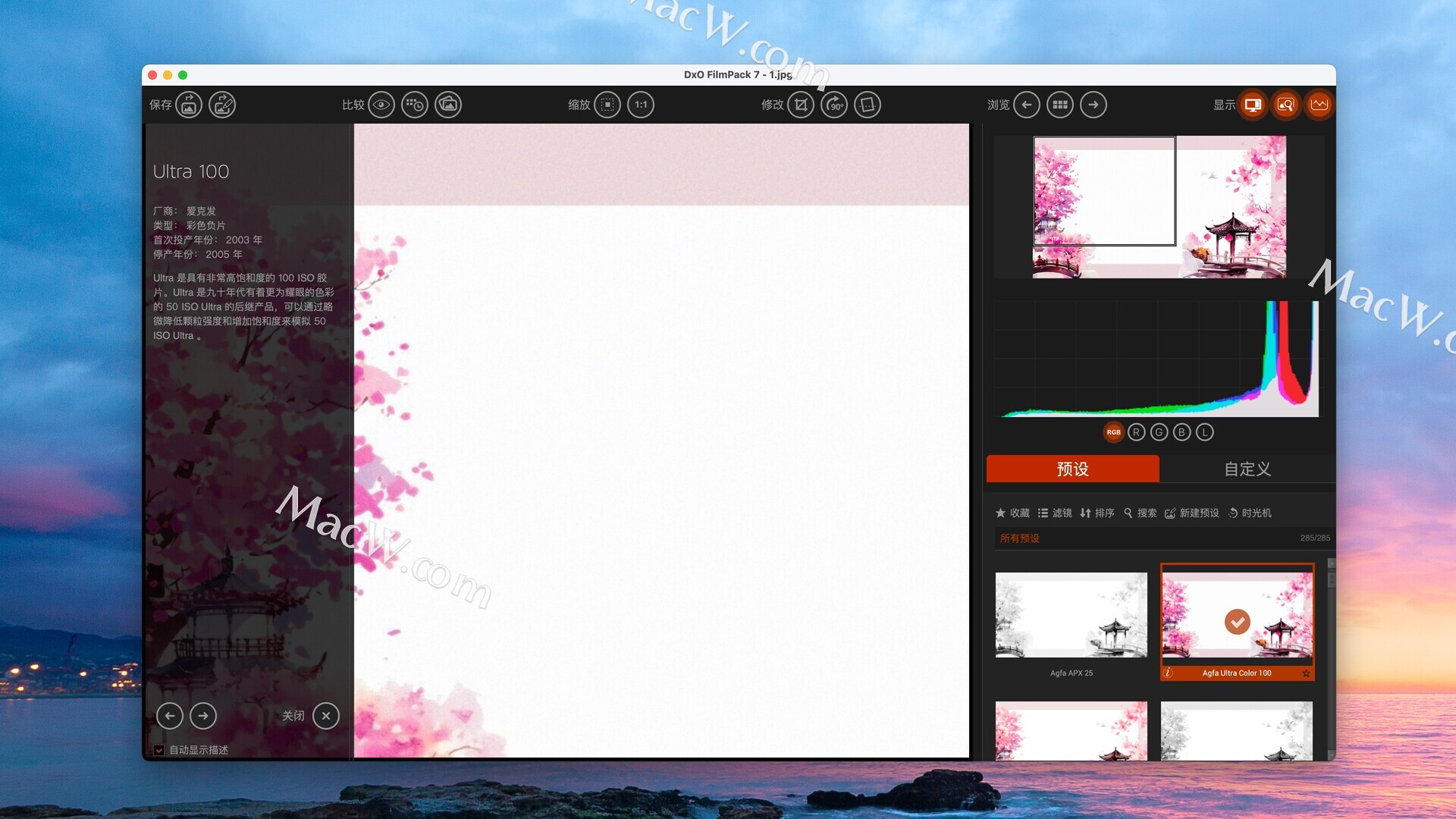
Task: Click the histogram graph
Action: click(x=1156, y=359)
